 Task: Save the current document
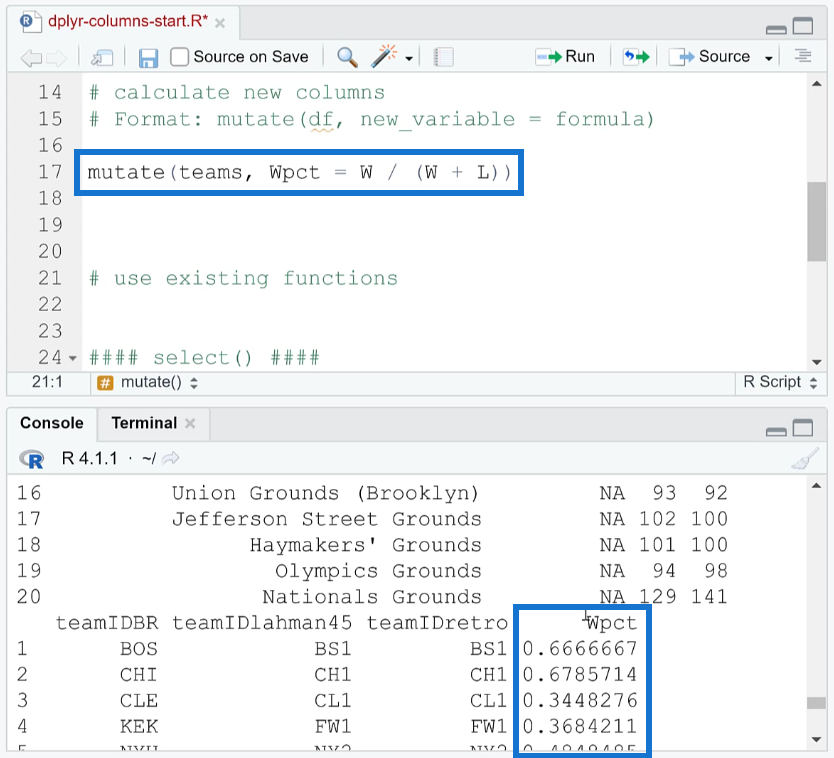pyautogui.click(x=148, y=57)
